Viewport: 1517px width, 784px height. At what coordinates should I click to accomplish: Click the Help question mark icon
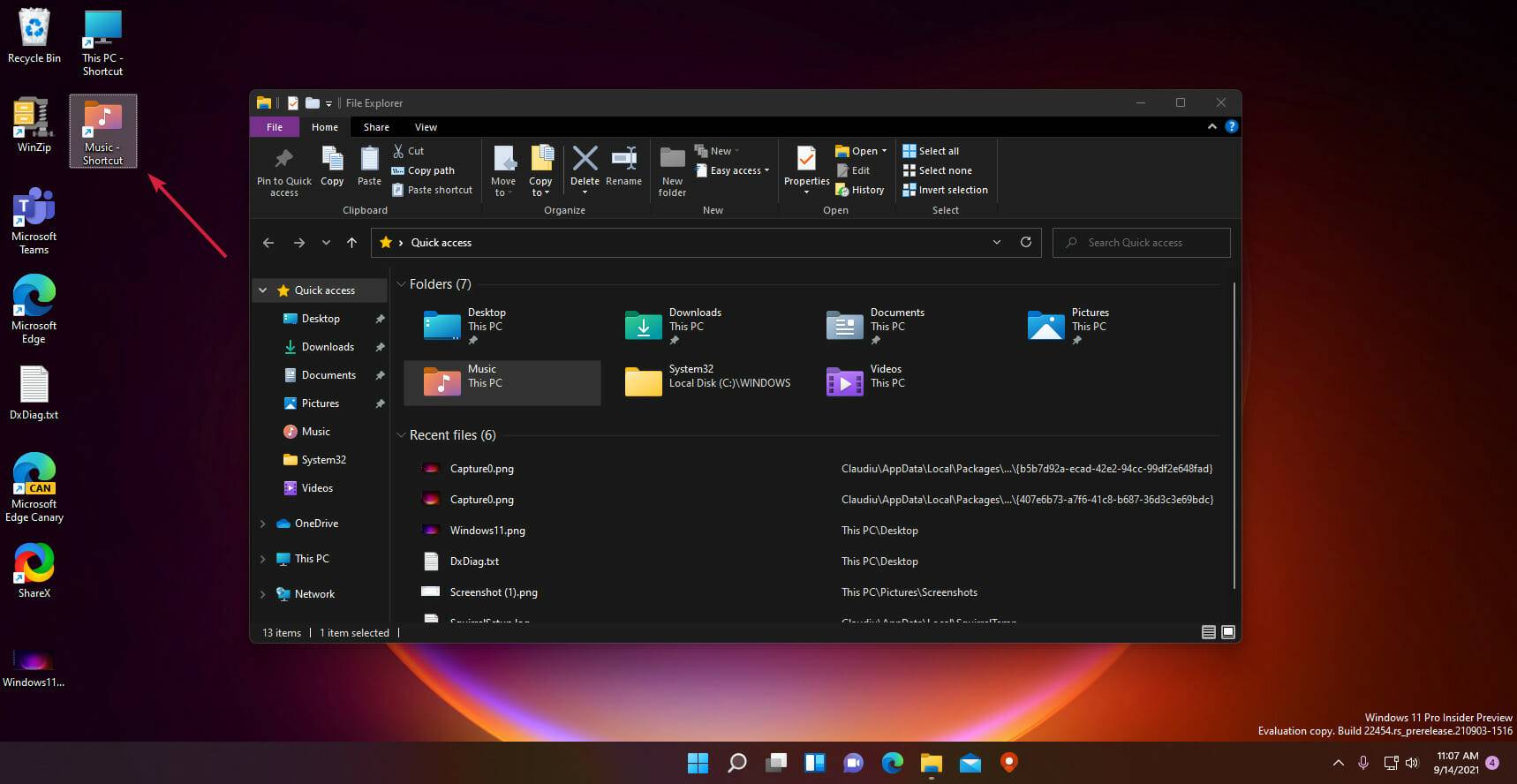[x=1231, y=126]
